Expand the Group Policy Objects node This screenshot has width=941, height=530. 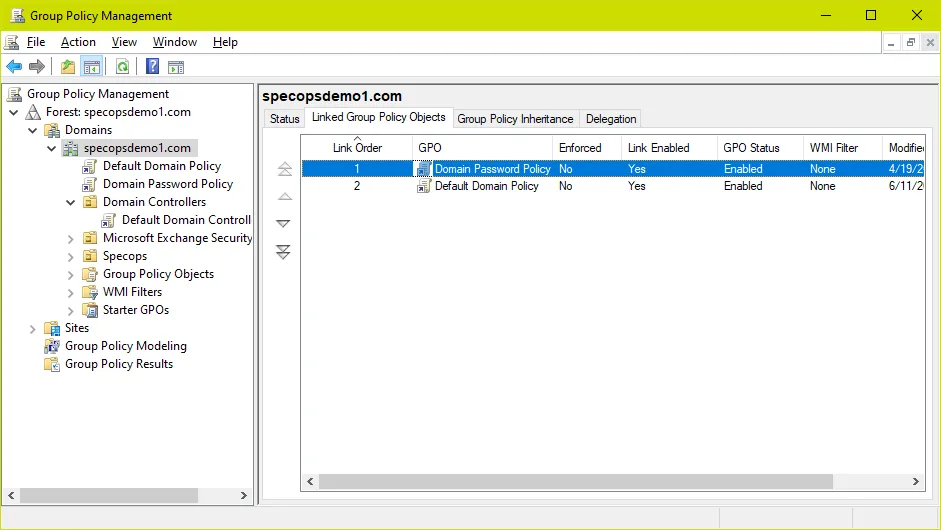pos(70,275)
